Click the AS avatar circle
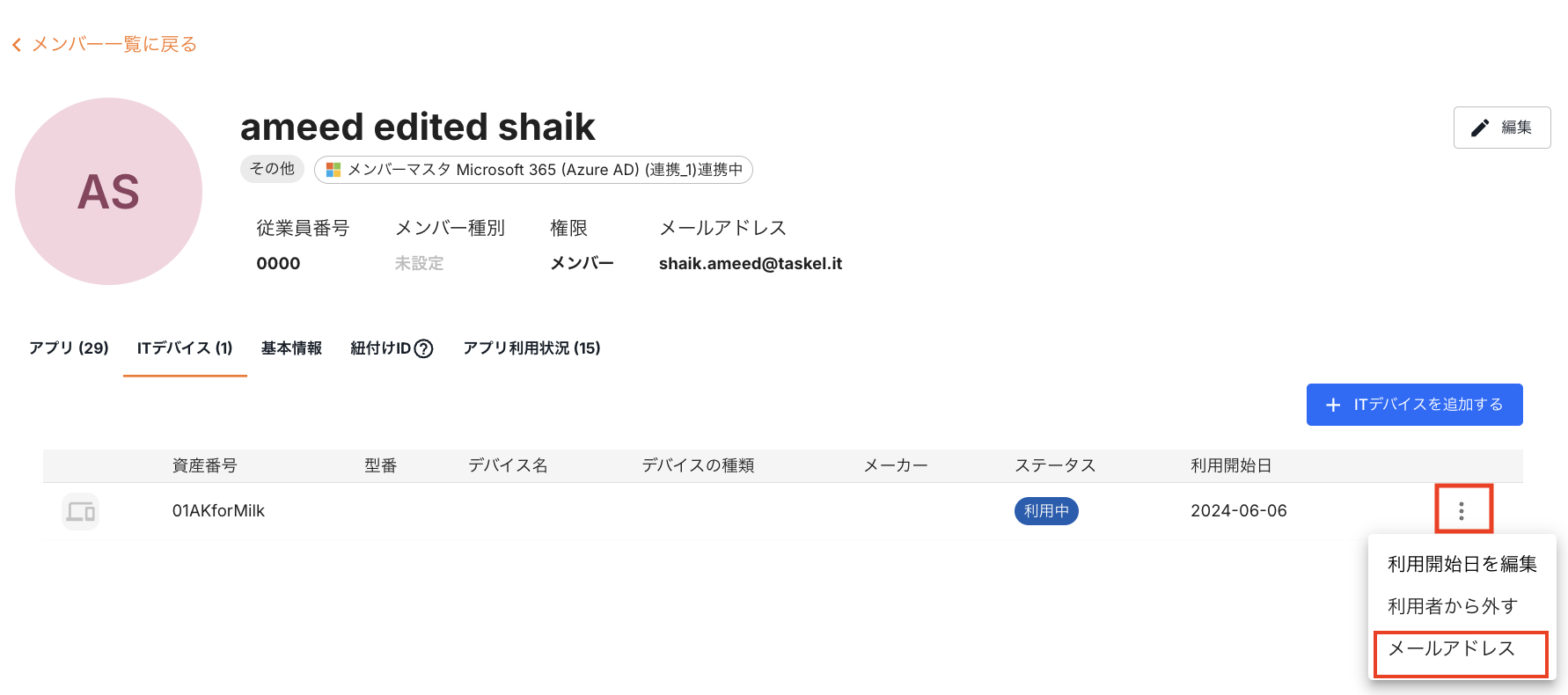Viewport: 1568px width, 695px height. tap(108, 191)
